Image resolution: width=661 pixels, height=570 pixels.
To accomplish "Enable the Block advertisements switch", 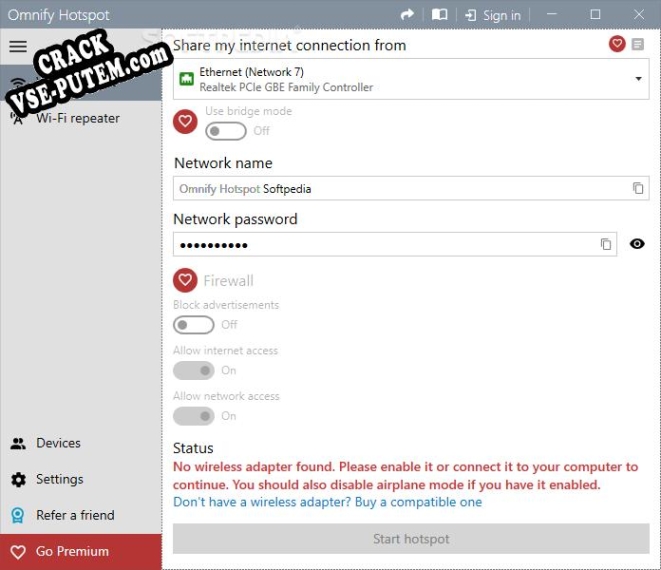I will coord(194,324).
